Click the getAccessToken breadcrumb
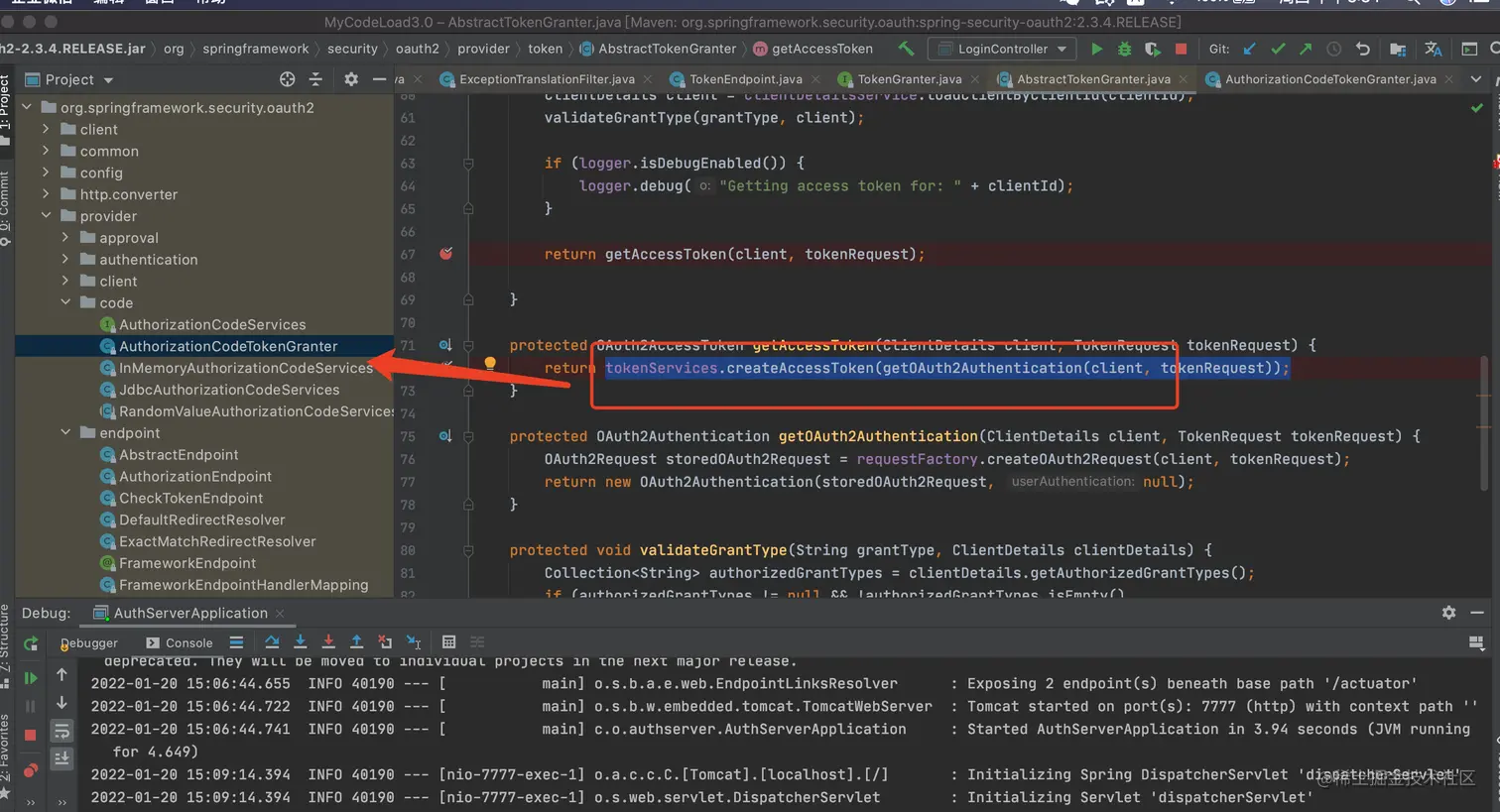 [x=813, y=49]
